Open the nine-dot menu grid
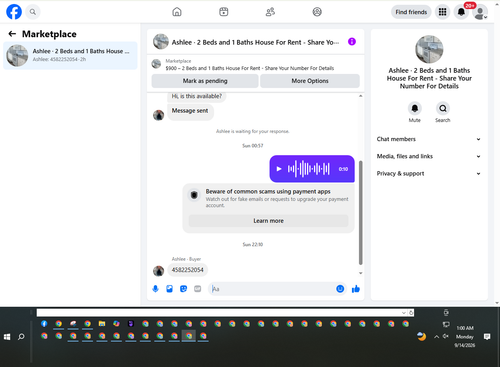 [x=442, y=12]
